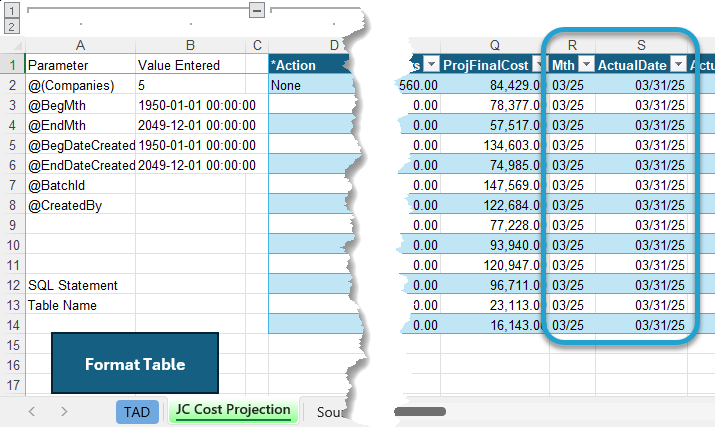Click the 560.00 cell in row 2
Screen dimensions: 715x427
[419, 85]
